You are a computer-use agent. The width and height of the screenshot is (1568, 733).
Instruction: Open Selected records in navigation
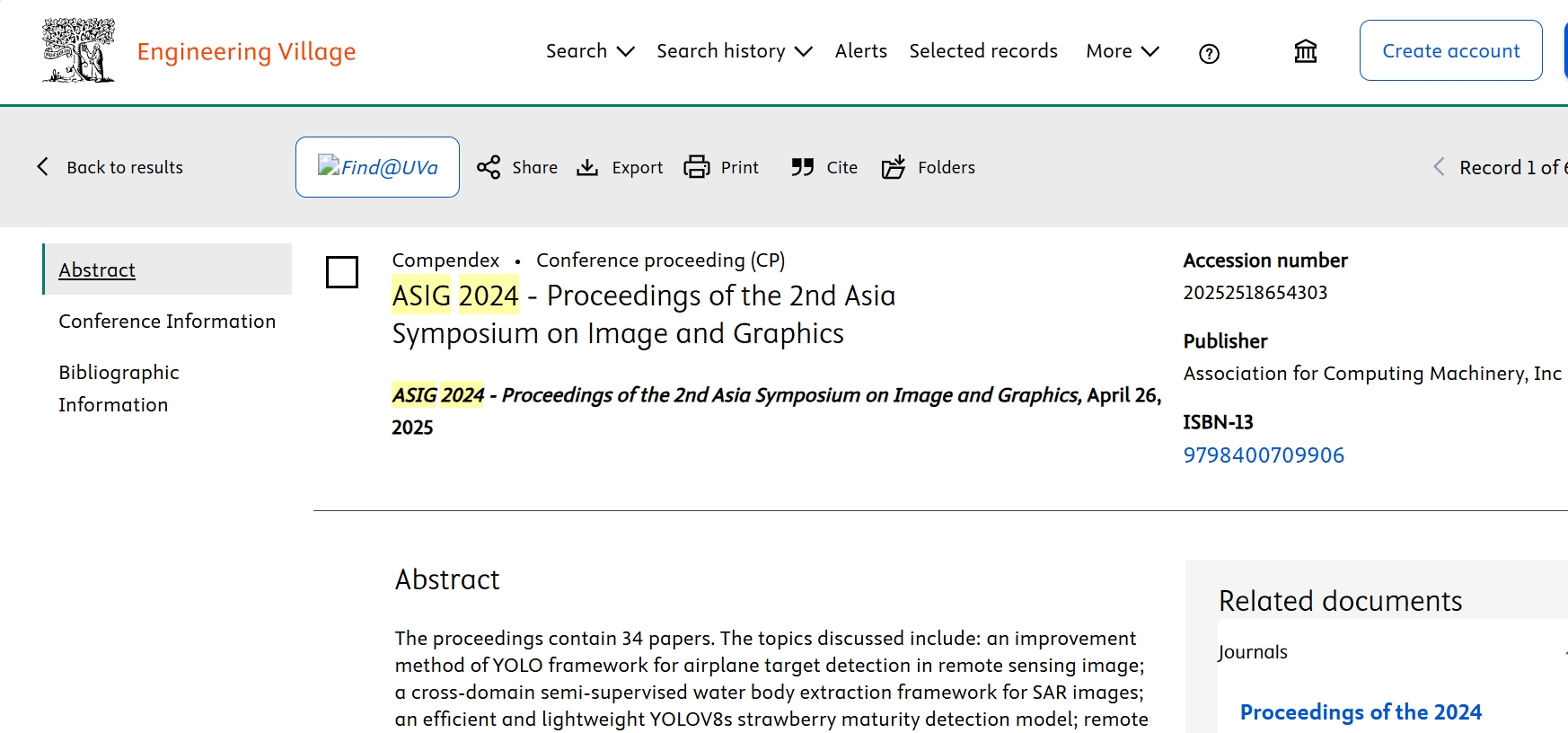(x=983, y=51)
